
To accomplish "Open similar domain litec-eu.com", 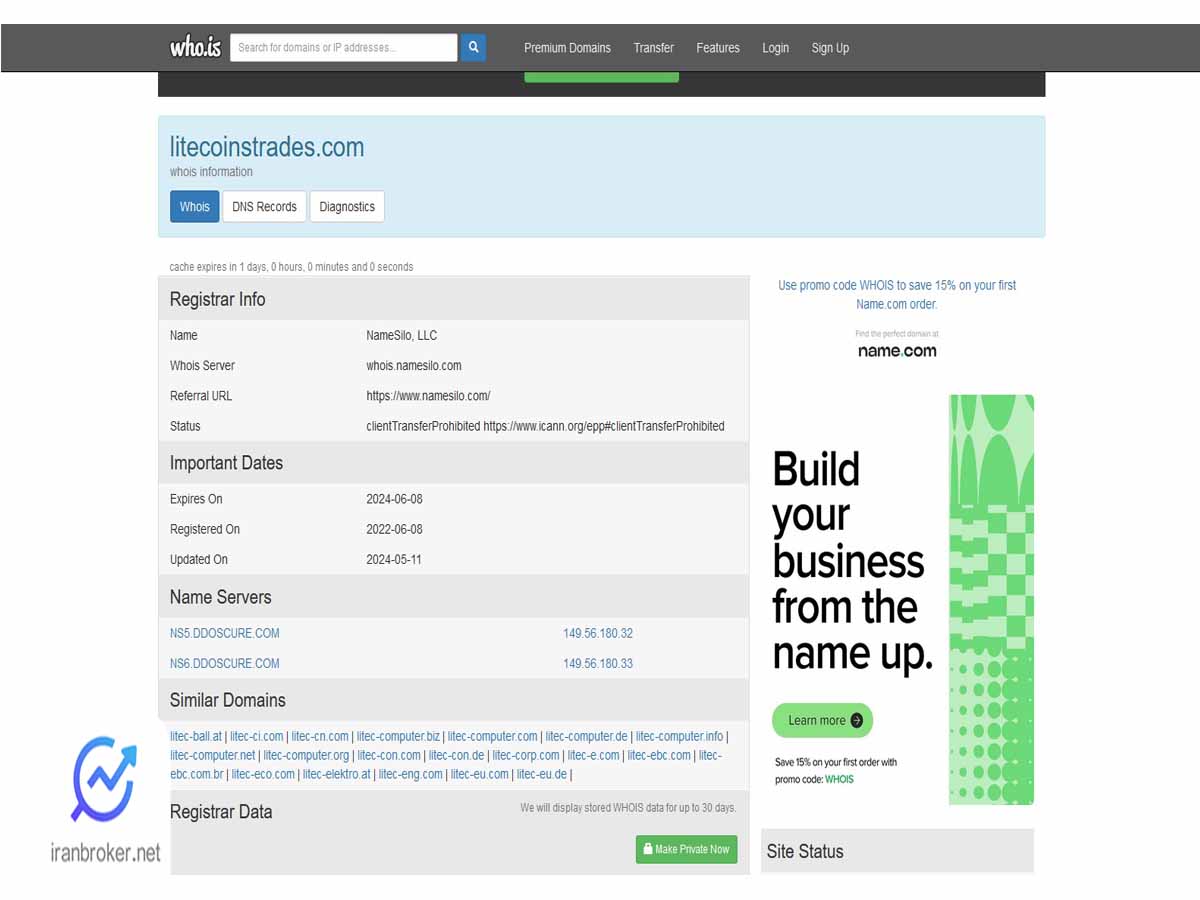I will click(480, 774).
